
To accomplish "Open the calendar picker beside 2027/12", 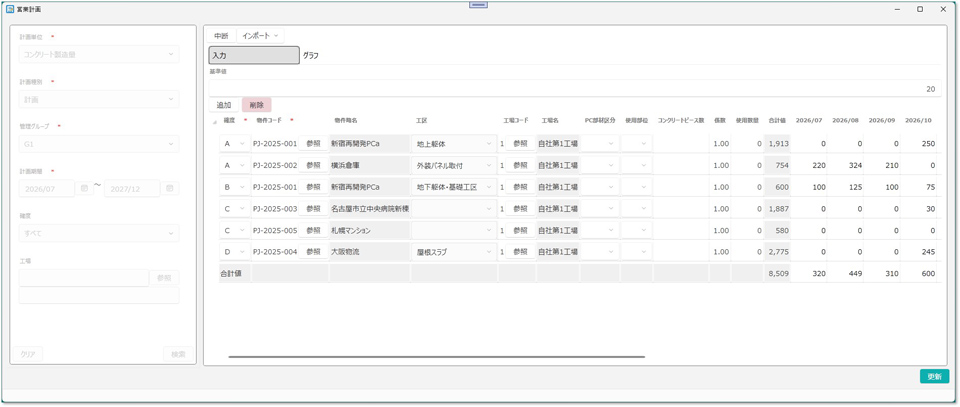I will click(170, 189).
